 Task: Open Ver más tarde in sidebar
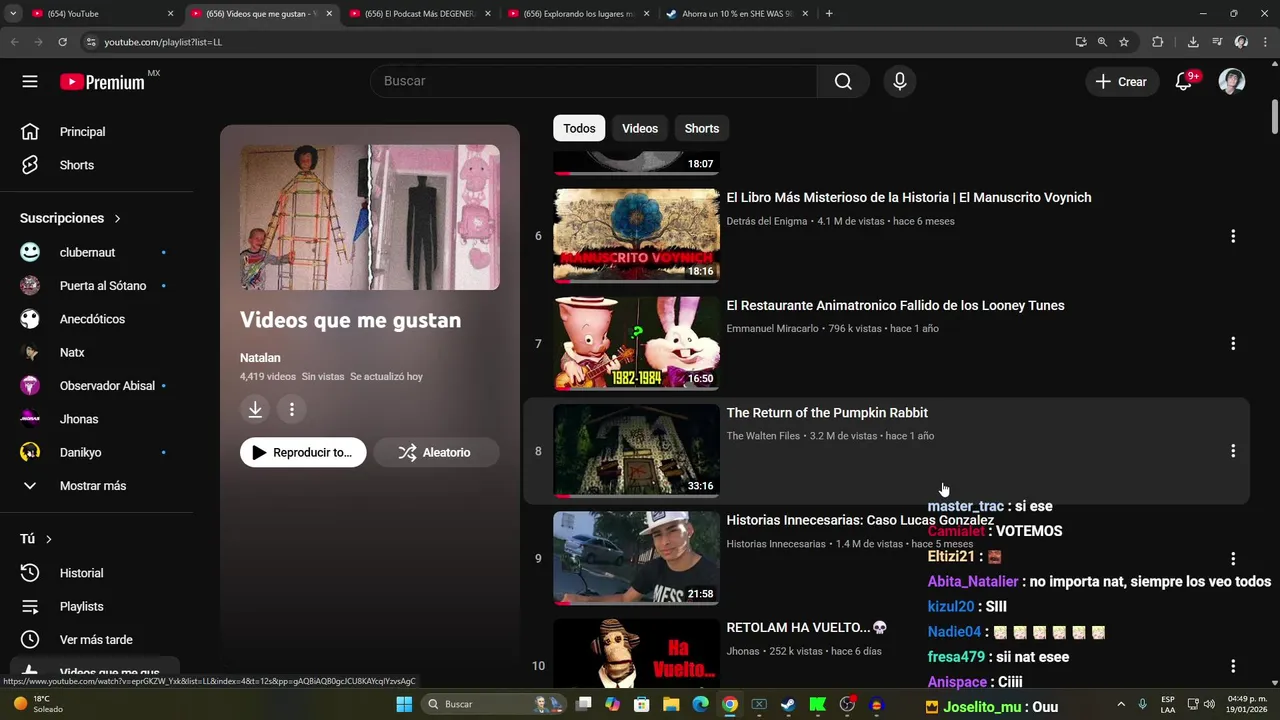(x=96, y=640)
